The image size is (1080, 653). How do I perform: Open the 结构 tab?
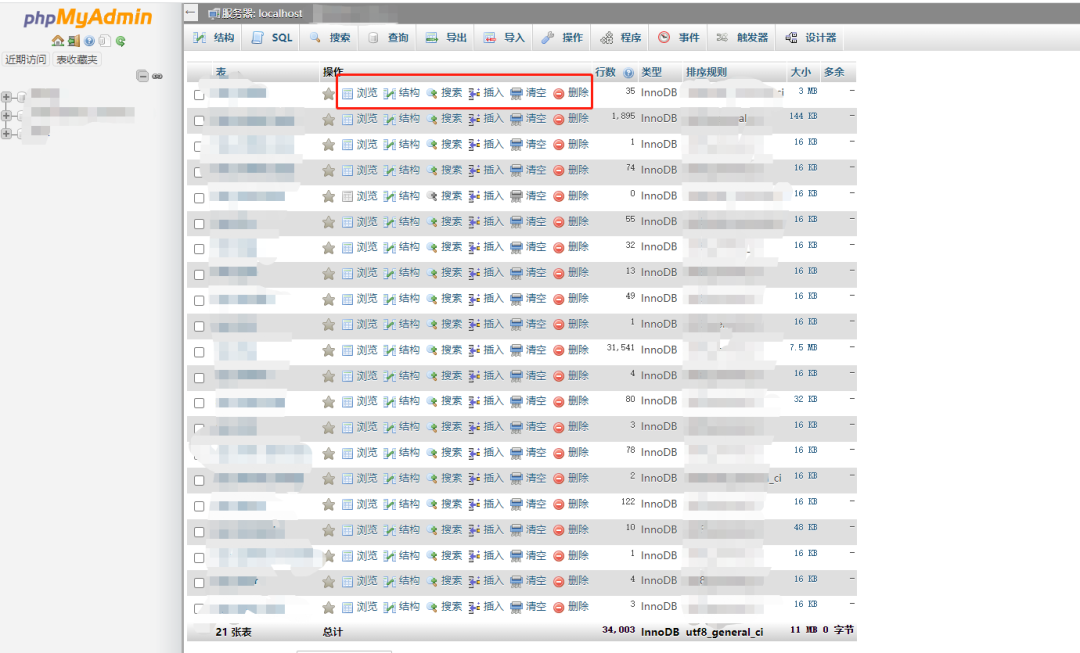click(x=214, y=38)
